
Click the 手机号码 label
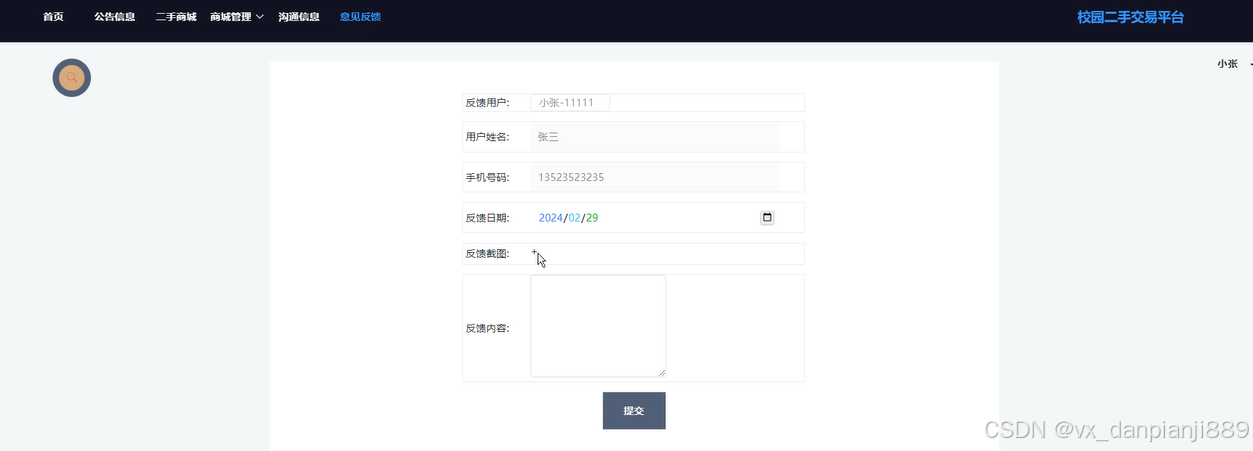click(x=487, y=178)
